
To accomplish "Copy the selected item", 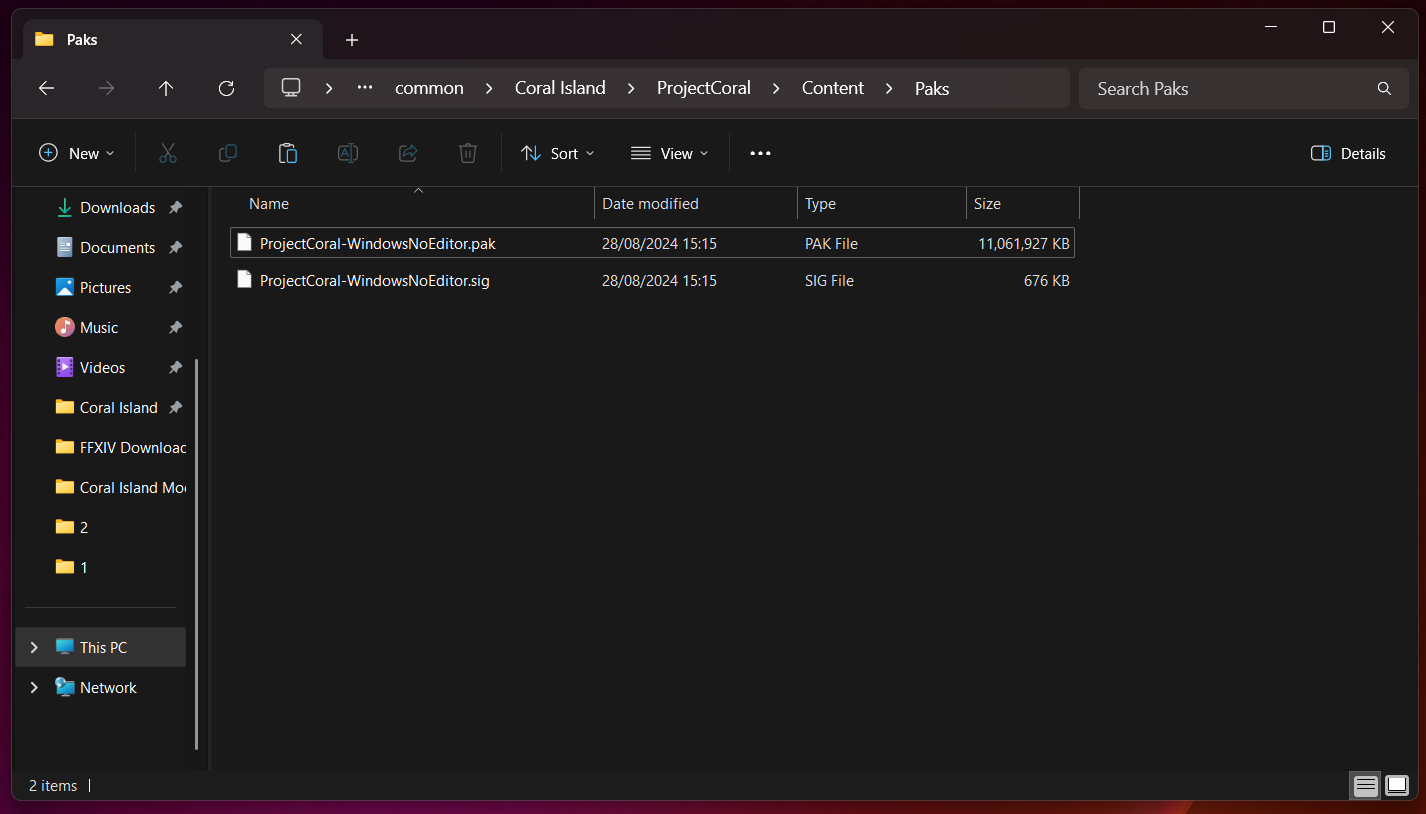I will pyautogui.click(x=228, y=153).
